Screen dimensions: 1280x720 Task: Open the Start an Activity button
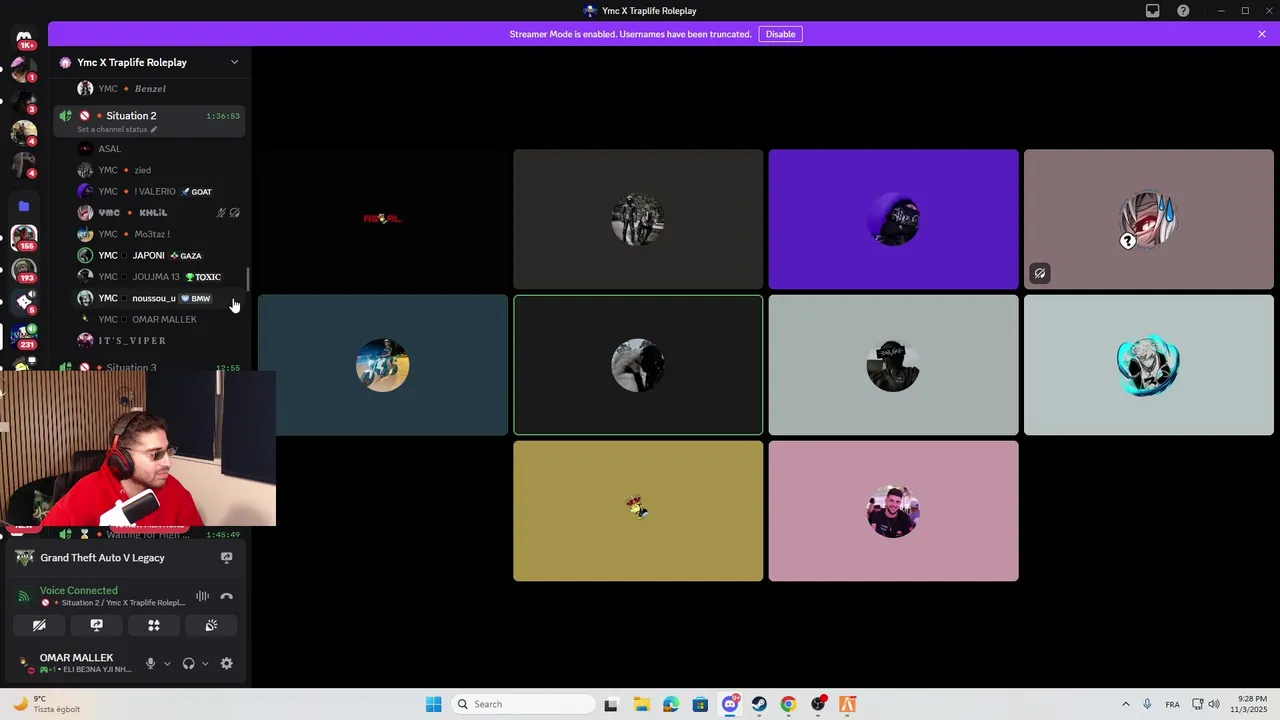click(154, 625)
